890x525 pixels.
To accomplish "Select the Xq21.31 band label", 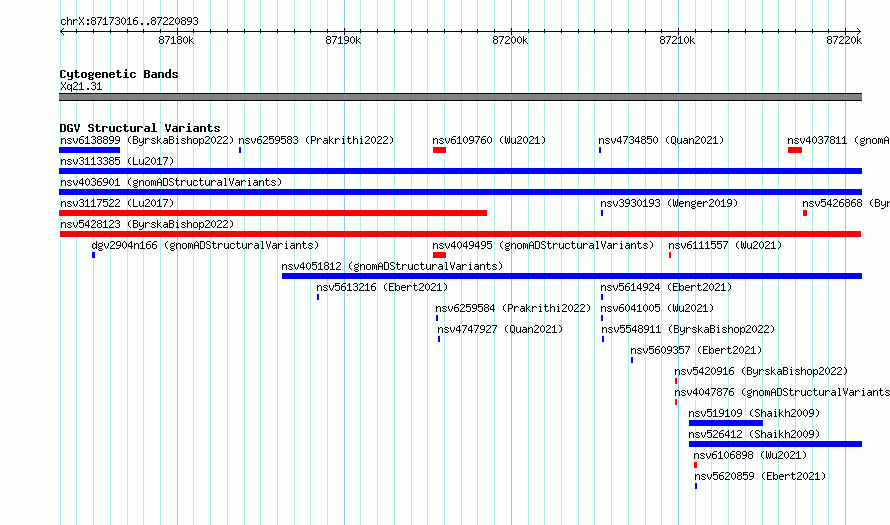I will pos(81,86).
